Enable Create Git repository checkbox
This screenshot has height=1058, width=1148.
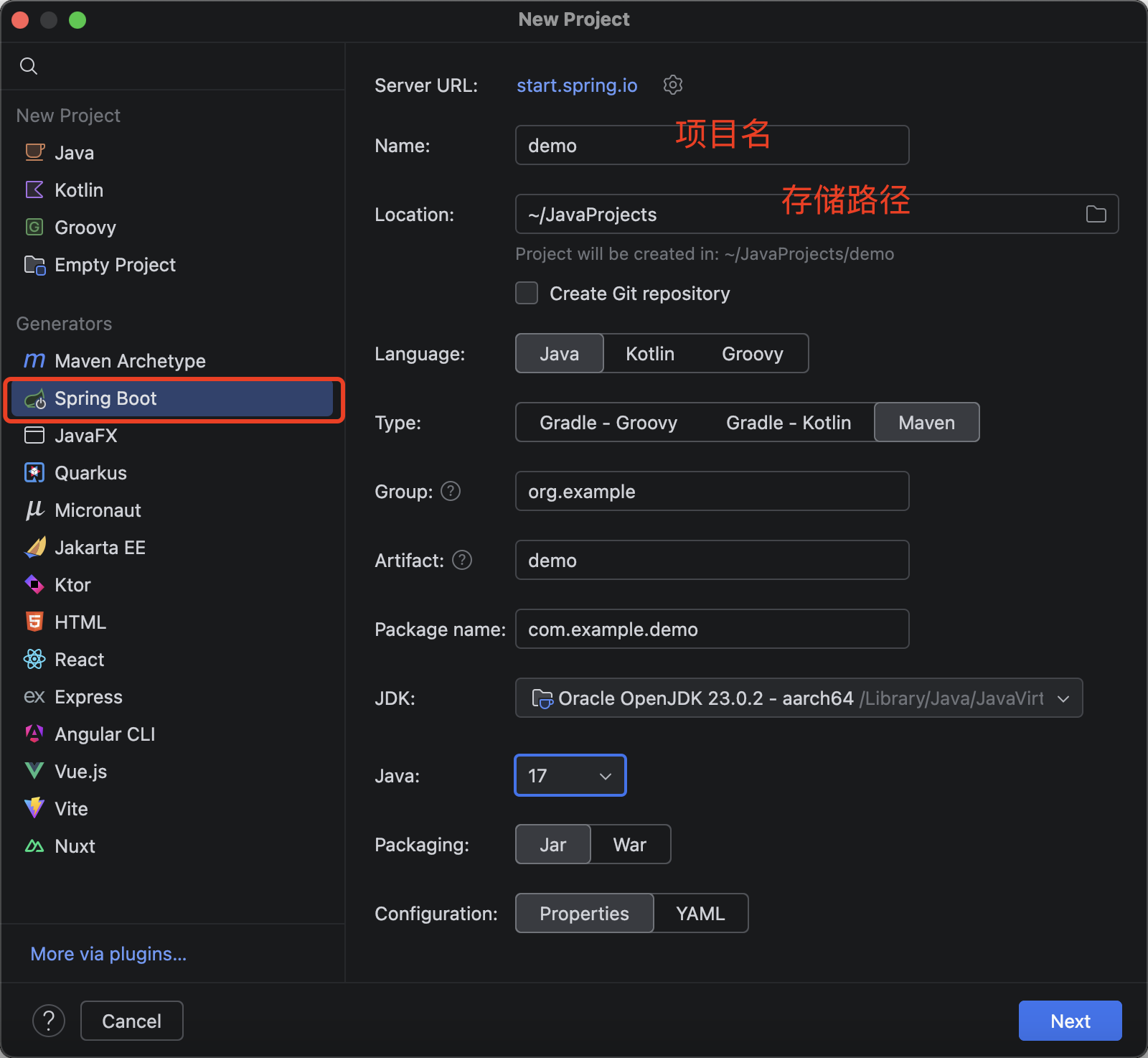click(x=527, y=294)
